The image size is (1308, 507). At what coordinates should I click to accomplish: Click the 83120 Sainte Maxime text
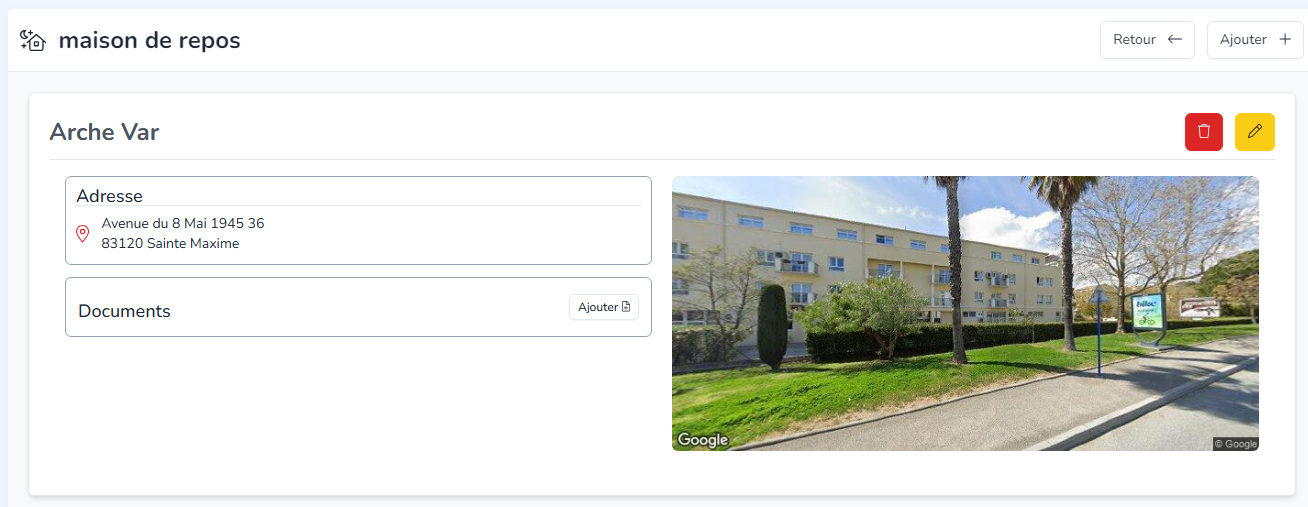[x=170, y=243]
